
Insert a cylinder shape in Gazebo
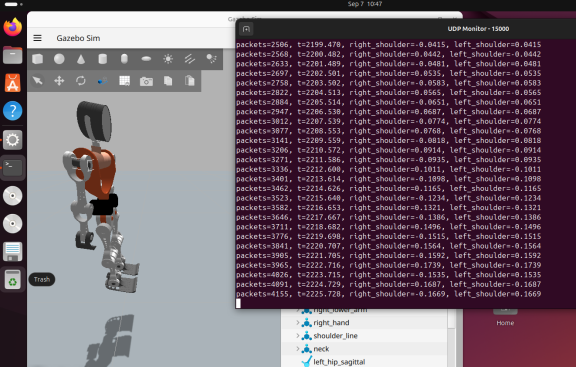tap(103, 59)
